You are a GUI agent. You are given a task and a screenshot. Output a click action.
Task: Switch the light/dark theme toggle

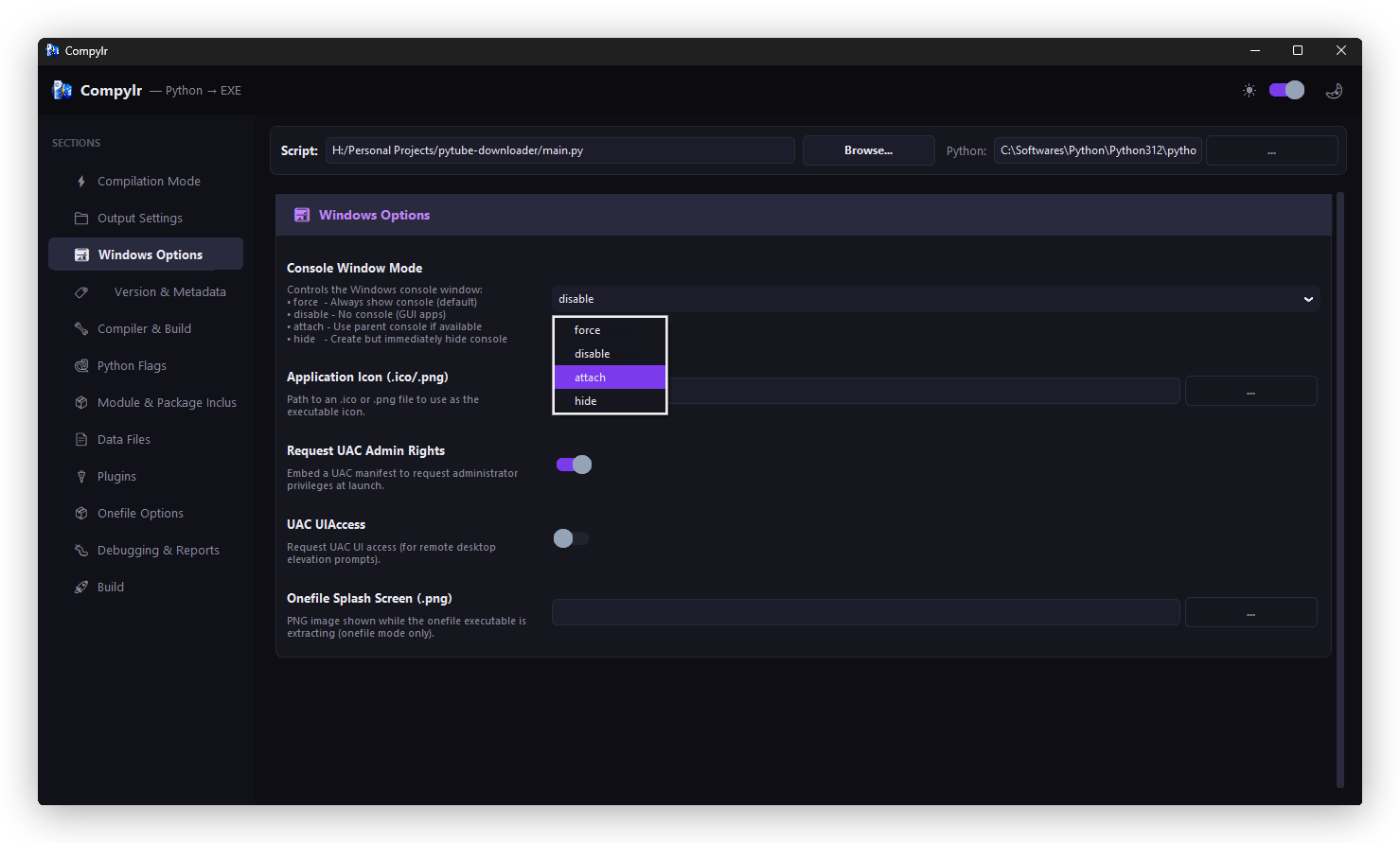pyautogui.click(x=1286, y=90)
